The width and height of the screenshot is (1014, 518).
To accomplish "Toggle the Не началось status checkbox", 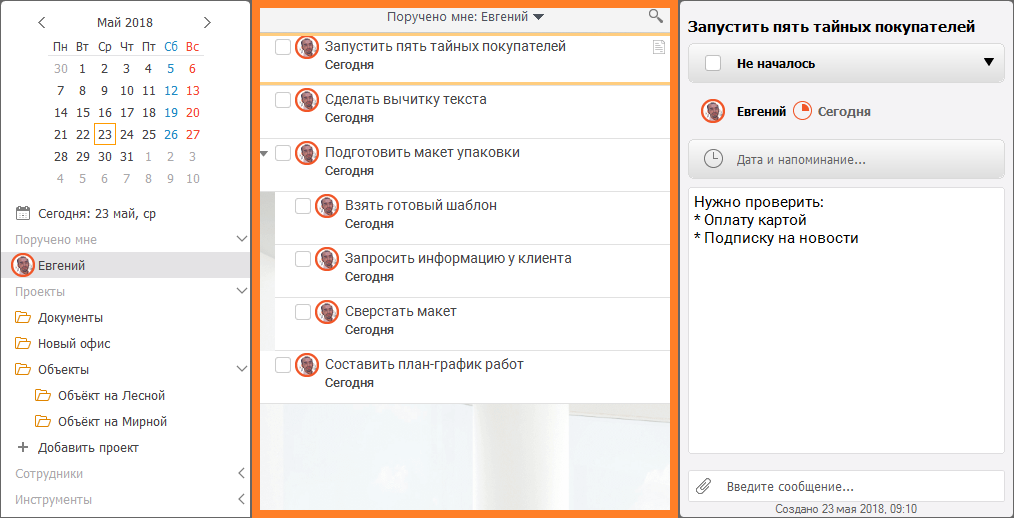I will [x=713, y=63].
